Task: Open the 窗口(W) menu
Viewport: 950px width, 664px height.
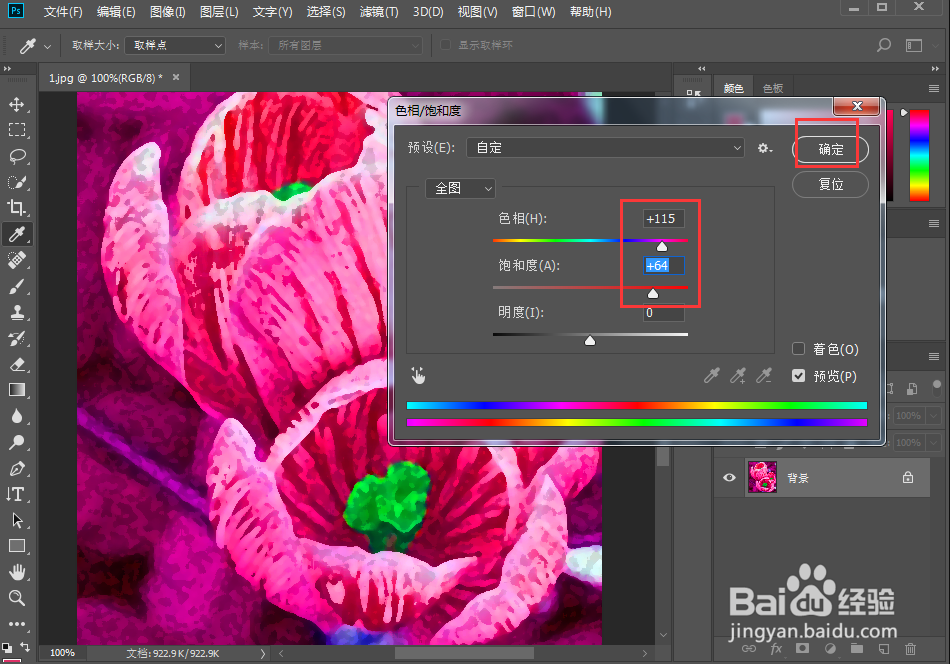Action: 533,12
